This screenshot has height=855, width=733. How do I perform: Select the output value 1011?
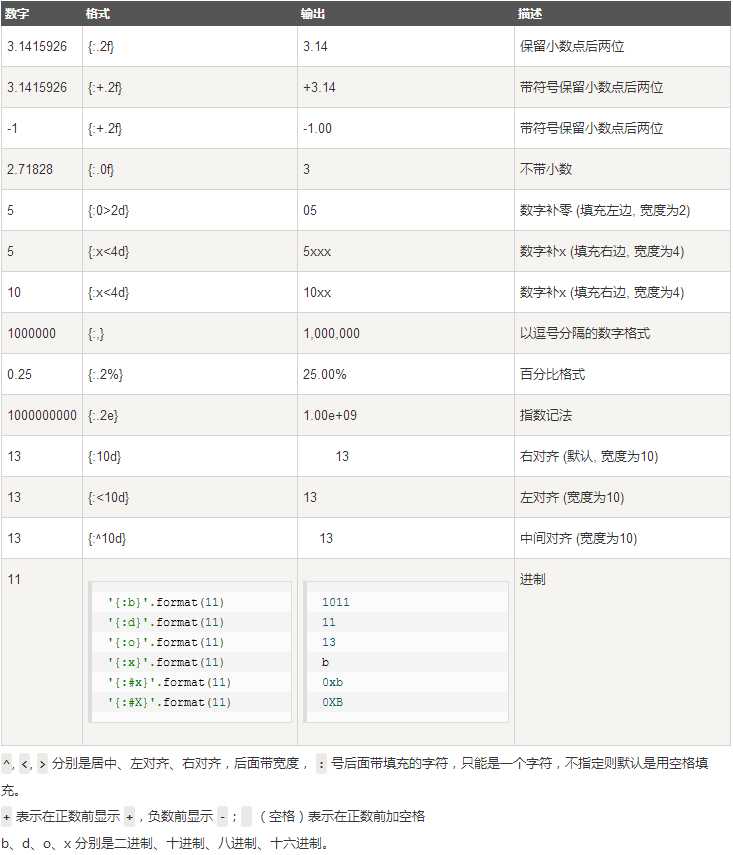pyautogui.click(x=335, y=602)
